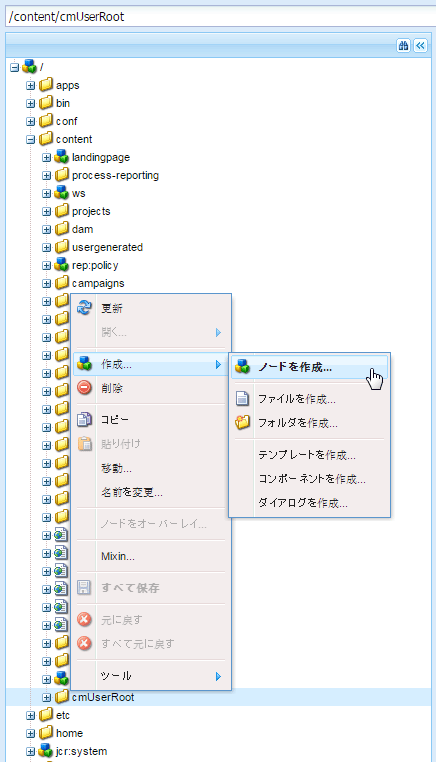Choose フォルダを作成... in submenu
Image resolution: width=436 pixels, height=762 pixels.
[310, 423]
